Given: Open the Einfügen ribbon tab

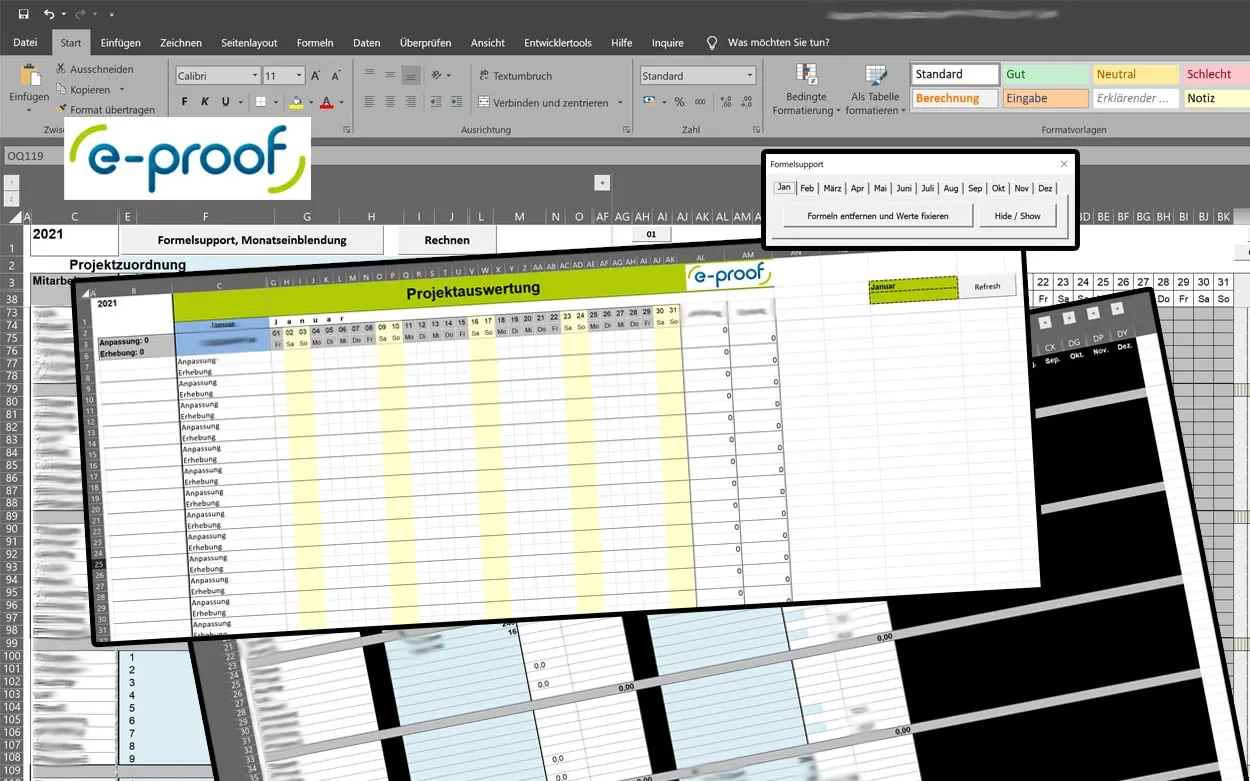Looking at the screenshot, I should pos(120,43).
